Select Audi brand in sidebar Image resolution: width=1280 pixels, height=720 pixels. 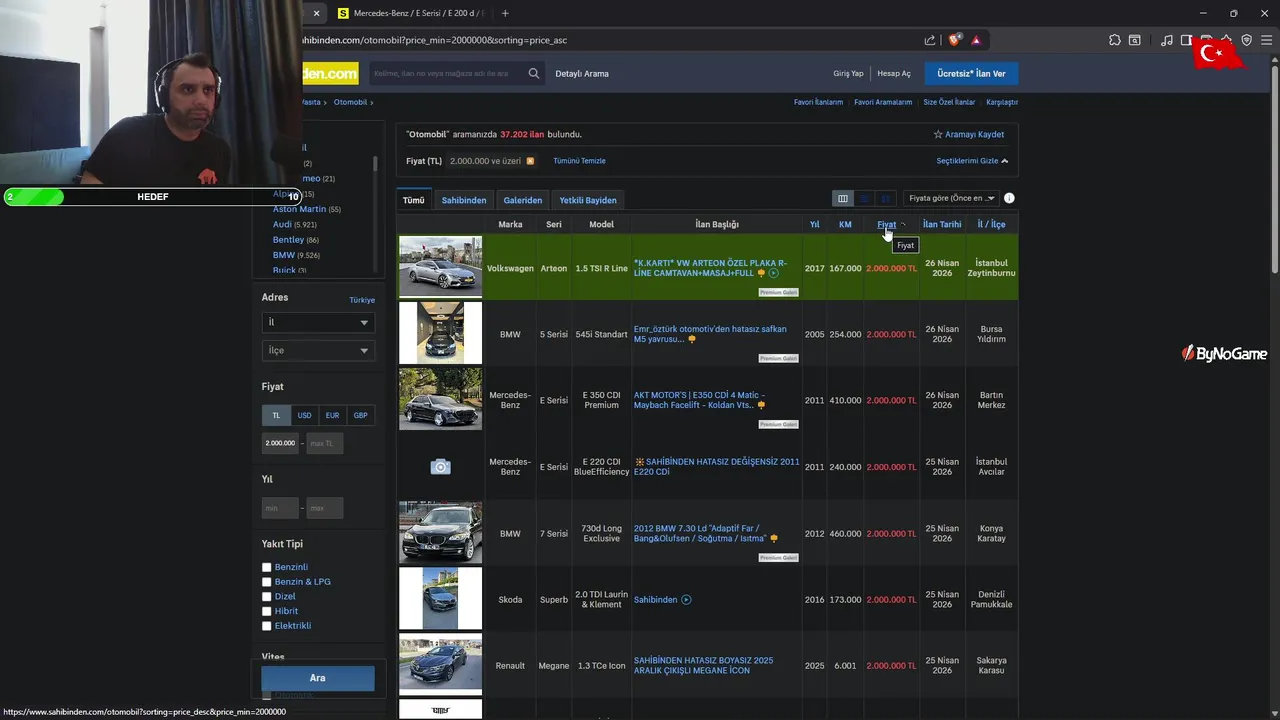click(283, 224)
